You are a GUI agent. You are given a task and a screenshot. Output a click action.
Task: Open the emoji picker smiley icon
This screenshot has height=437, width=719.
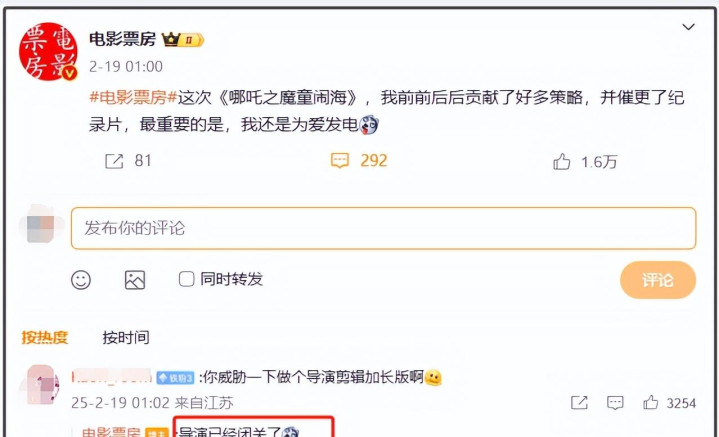pos(81,280)
